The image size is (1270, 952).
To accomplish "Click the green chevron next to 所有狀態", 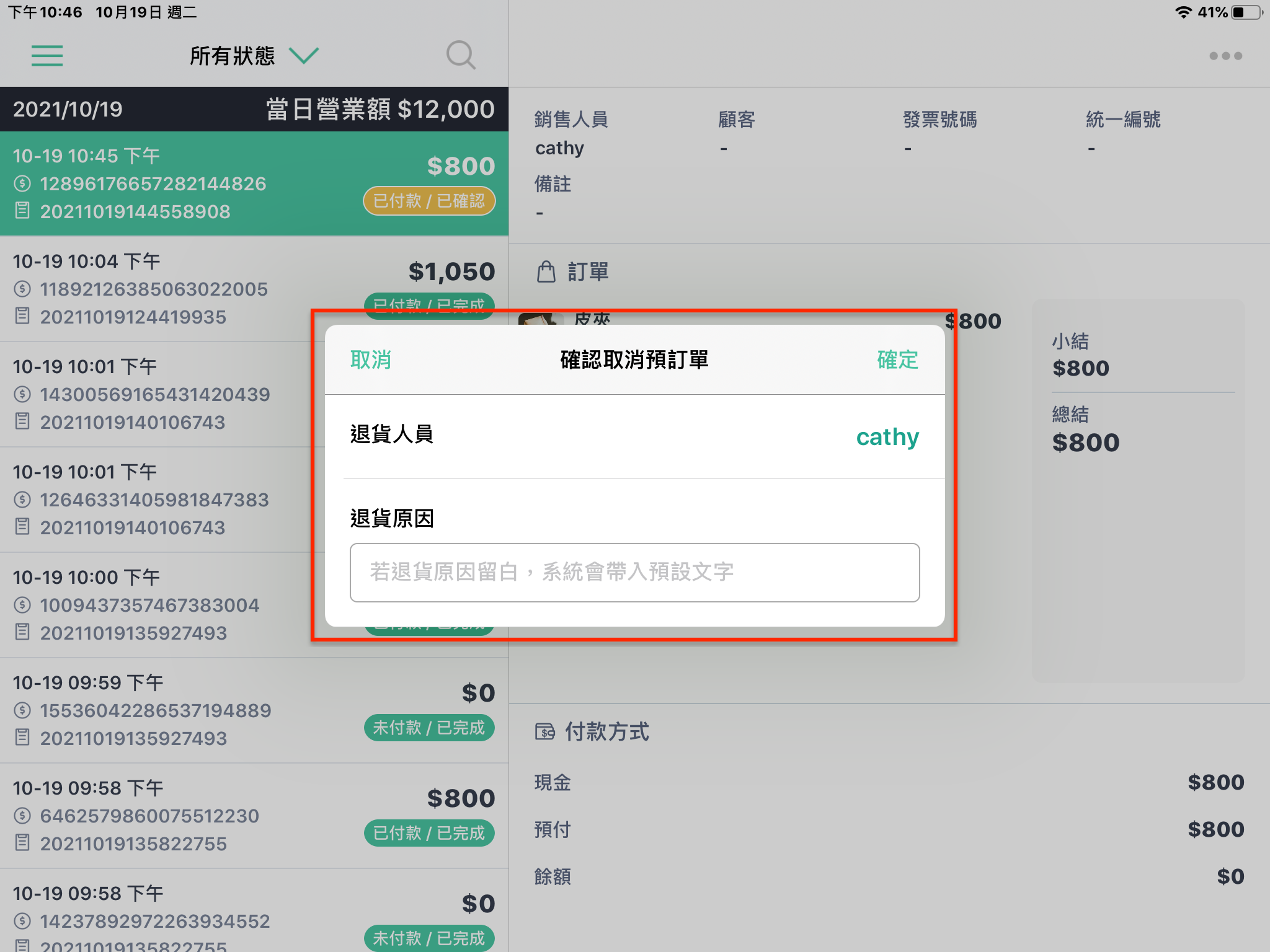I will tap(304, 56).
